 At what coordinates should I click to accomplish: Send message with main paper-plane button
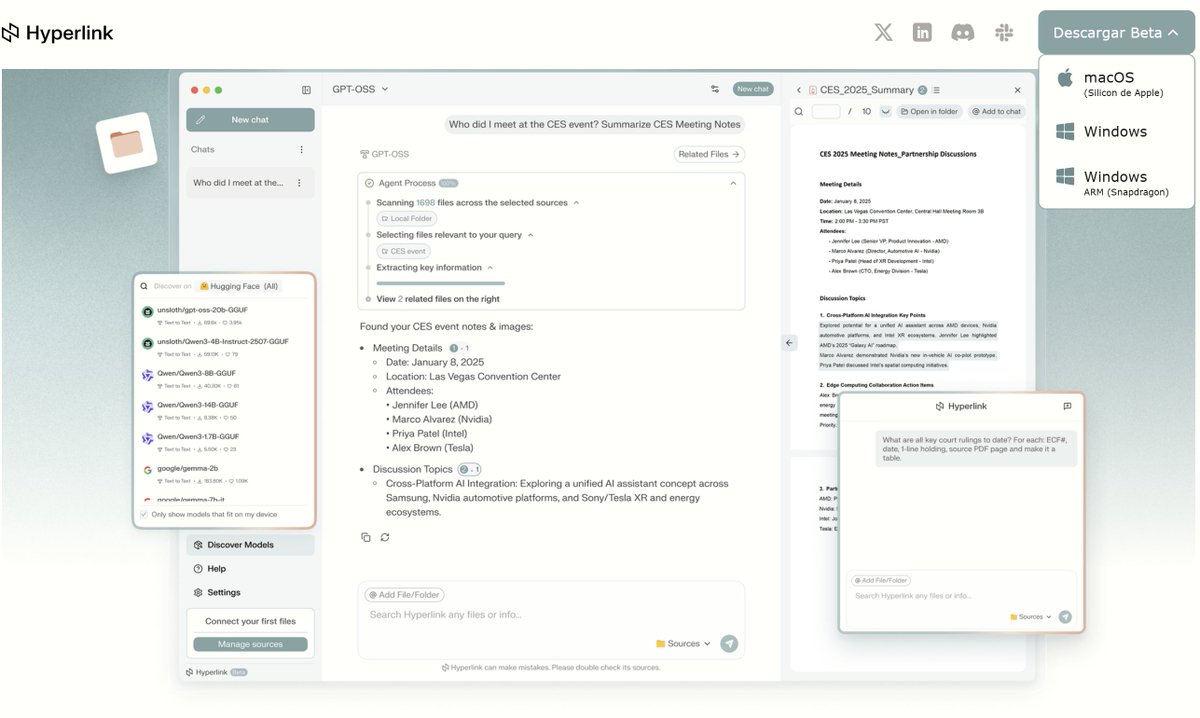729,644
